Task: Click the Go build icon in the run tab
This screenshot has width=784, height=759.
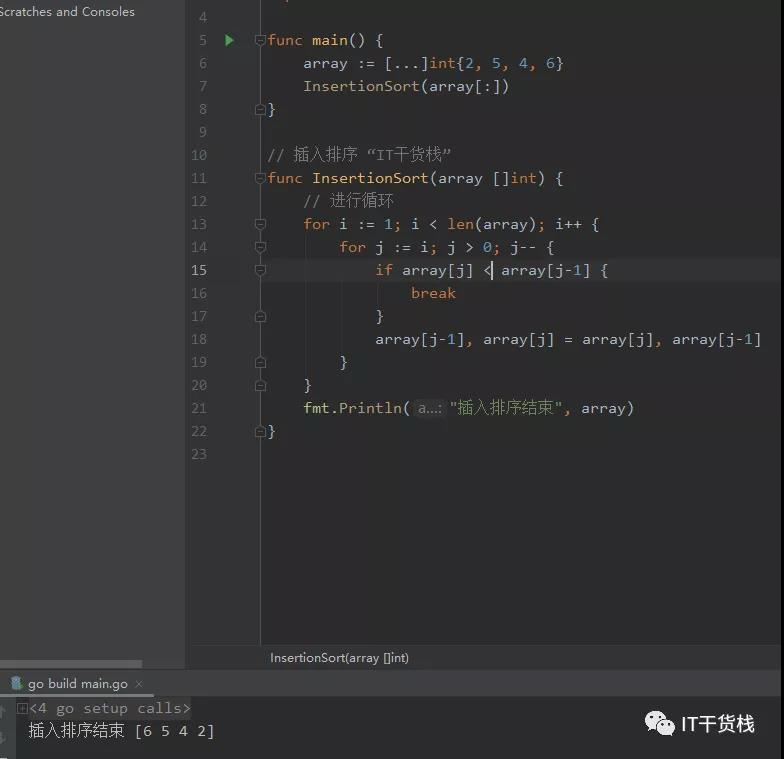Action: point(16,683)
